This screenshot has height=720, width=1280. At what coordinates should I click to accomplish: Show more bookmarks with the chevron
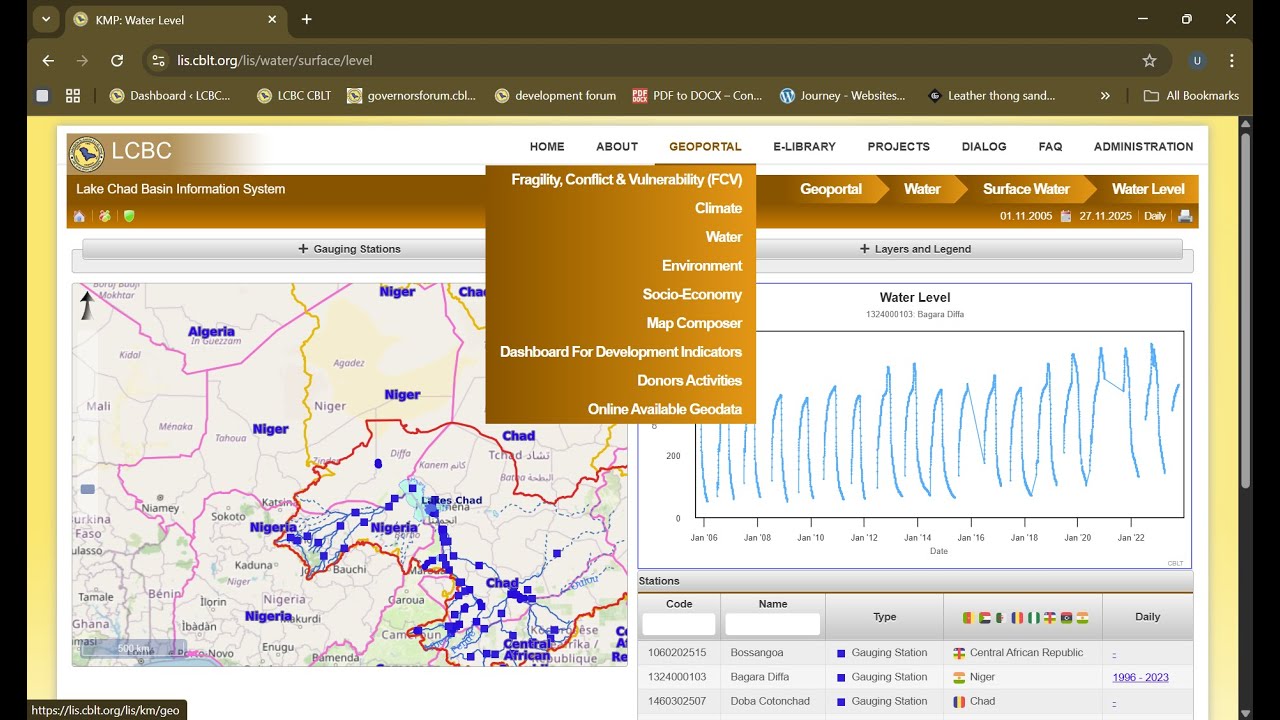point(1105,96)
